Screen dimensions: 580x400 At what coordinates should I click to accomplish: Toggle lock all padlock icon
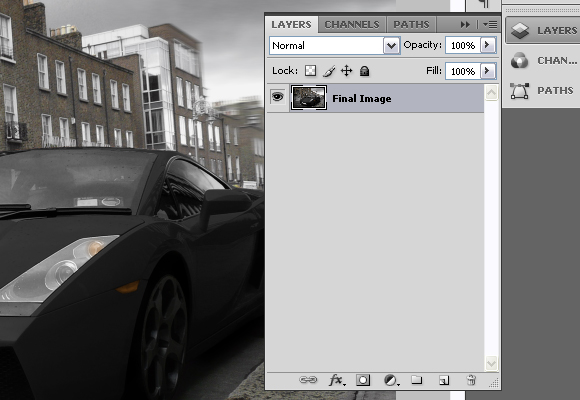364,71
